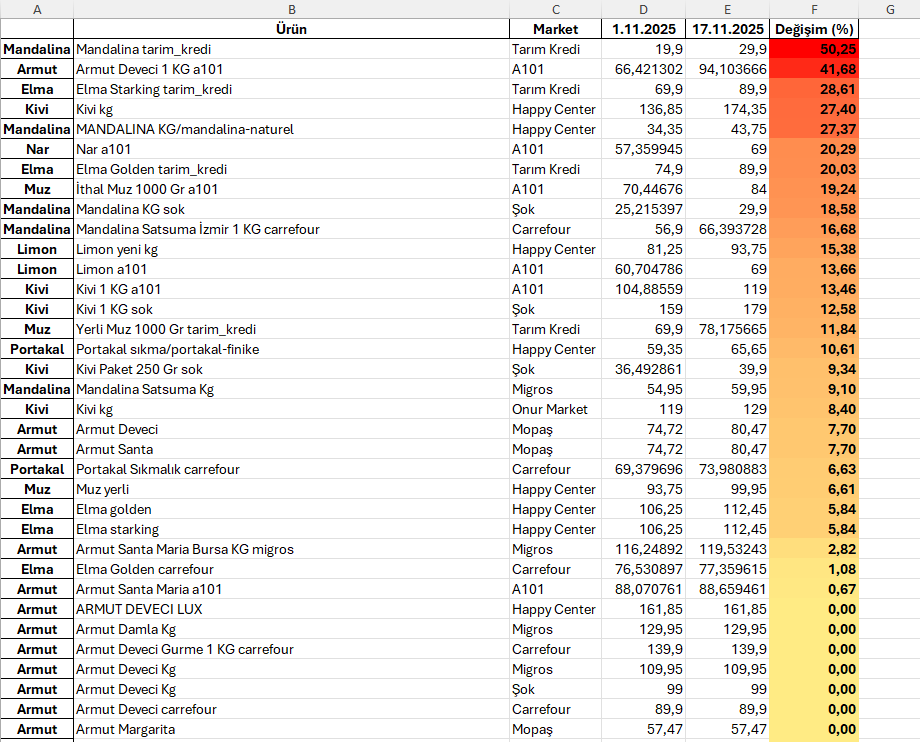Select cell Mandalina Satsuma İzmir 1 KG carrefour
The height and width of the screenshot is (742, 920).
tap(292, 229)
